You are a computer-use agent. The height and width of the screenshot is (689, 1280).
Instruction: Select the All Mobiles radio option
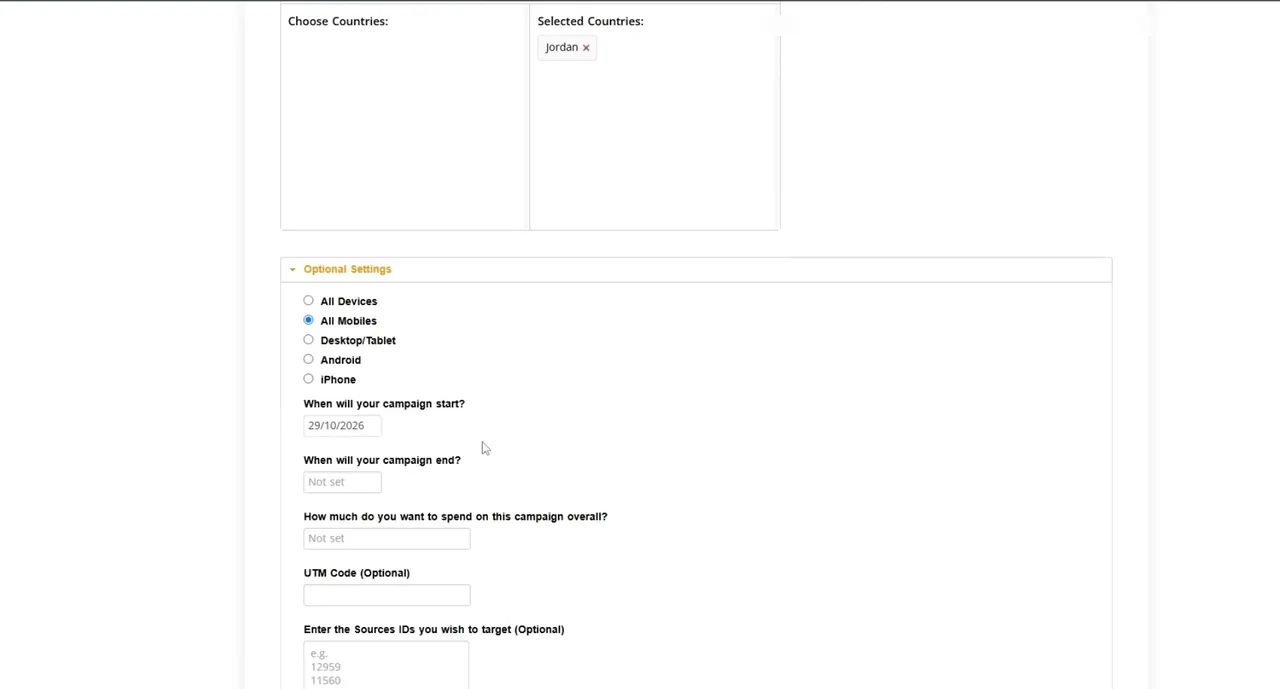point(308,320)
